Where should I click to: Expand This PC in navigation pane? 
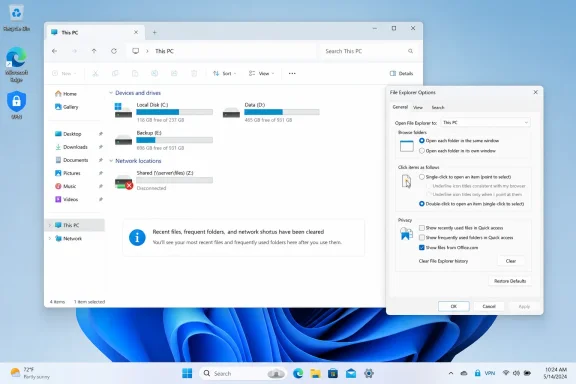coord(50,225)
